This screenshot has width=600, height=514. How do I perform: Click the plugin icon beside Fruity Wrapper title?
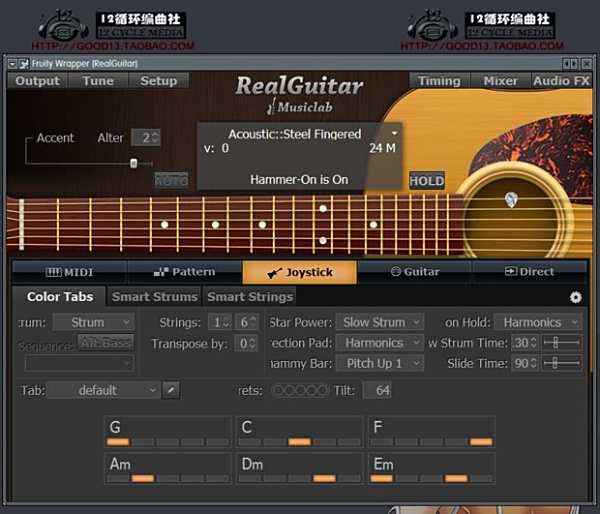point(24,64)
